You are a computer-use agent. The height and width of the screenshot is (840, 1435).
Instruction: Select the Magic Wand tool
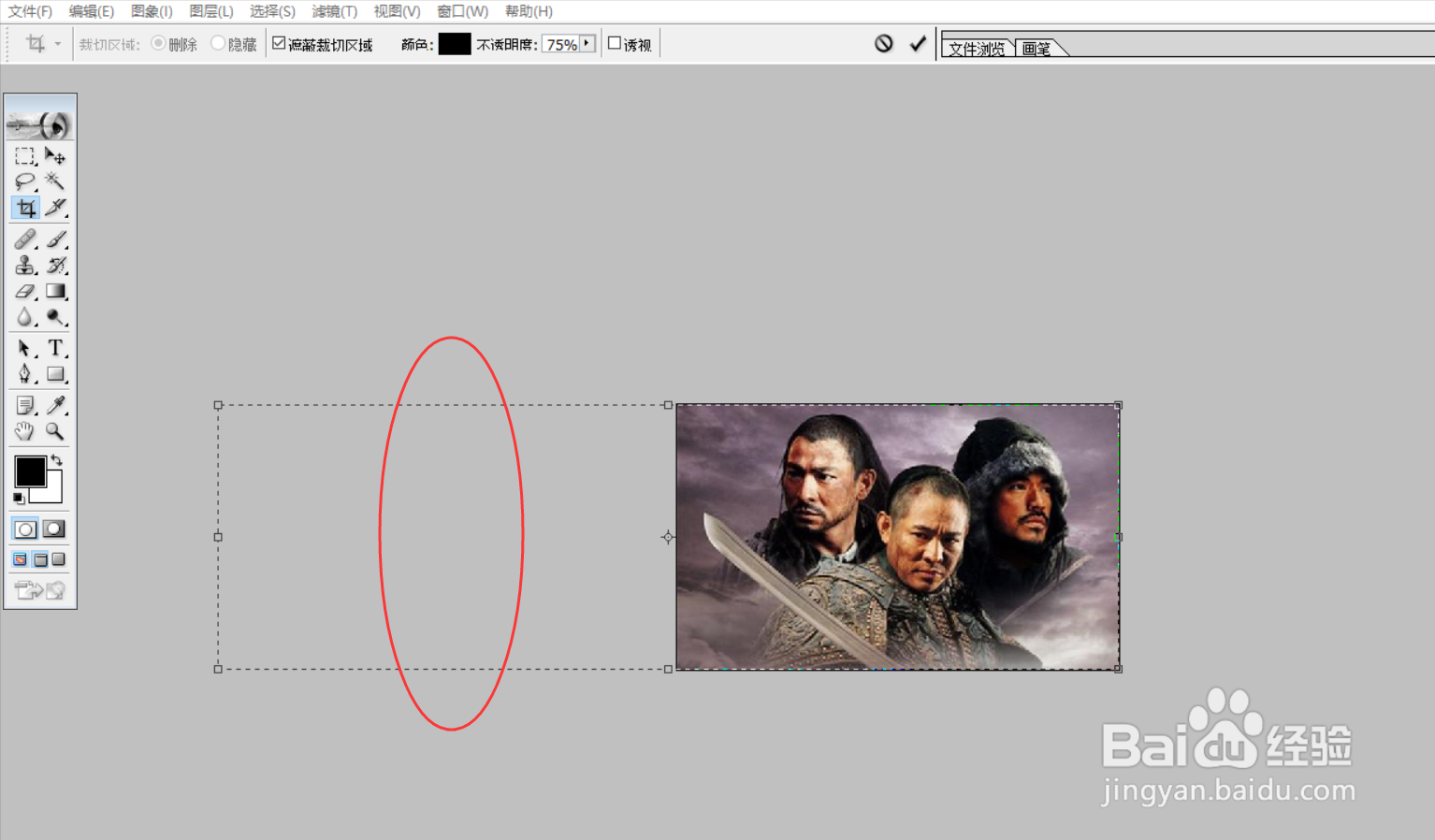coord(55,181)
